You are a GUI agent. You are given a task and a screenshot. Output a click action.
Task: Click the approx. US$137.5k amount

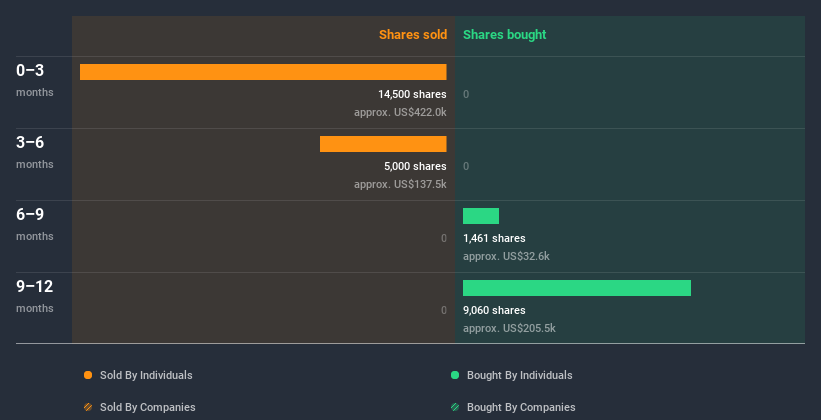(x=401, y=184)
